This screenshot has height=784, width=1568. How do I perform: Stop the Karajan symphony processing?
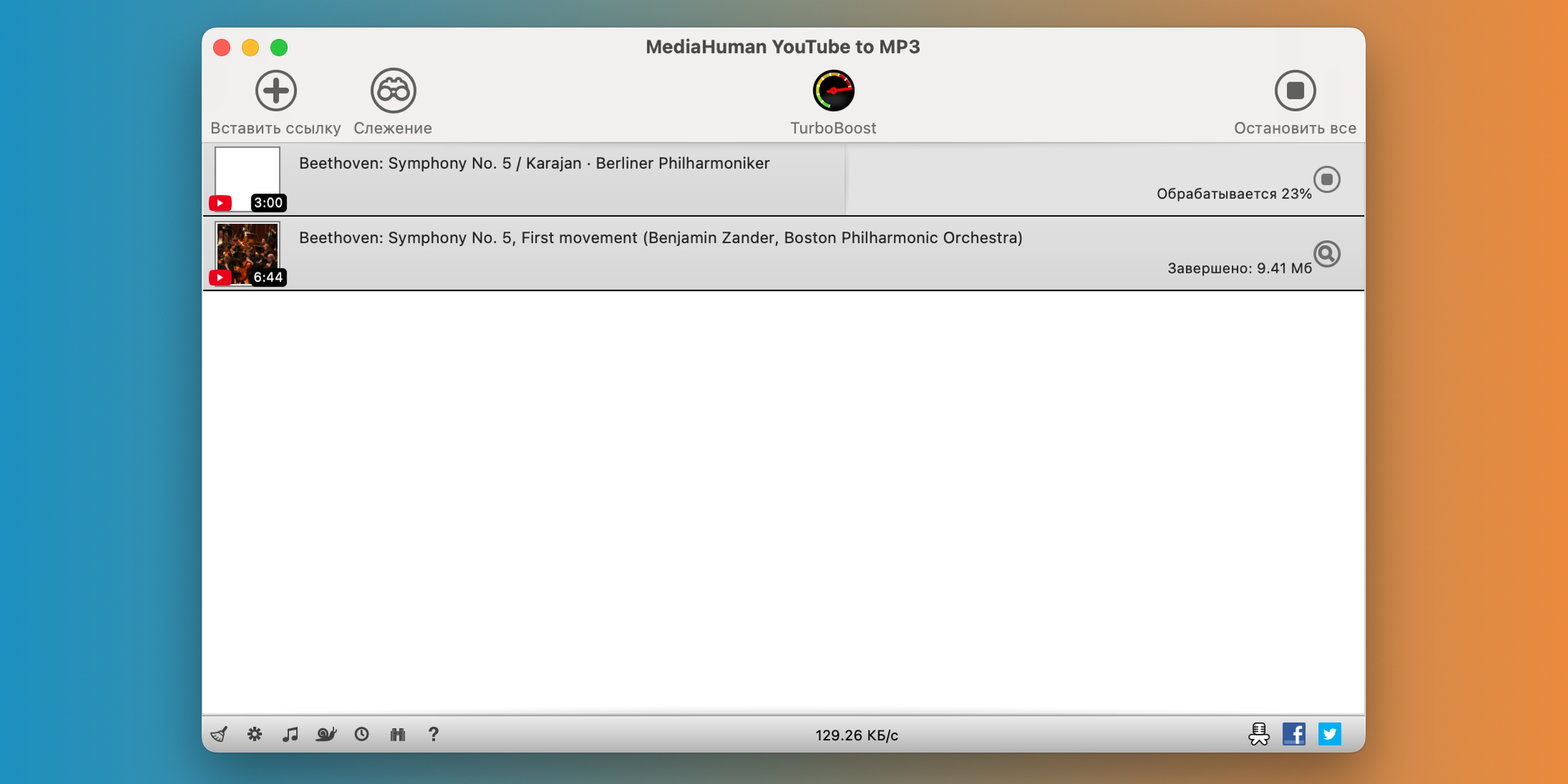point(1327,179)
